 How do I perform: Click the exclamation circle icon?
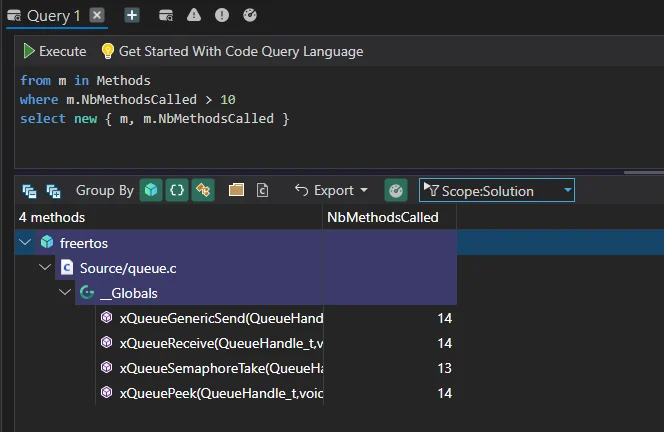[222, 15]
